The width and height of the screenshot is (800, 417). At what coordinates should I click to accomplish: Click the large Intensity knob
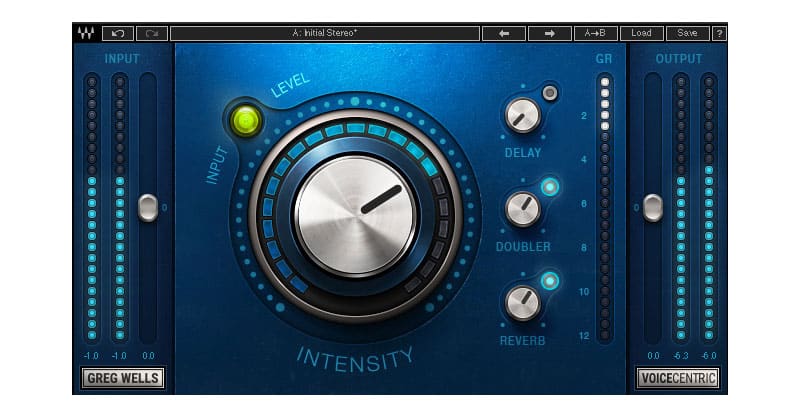pos(356,216)
